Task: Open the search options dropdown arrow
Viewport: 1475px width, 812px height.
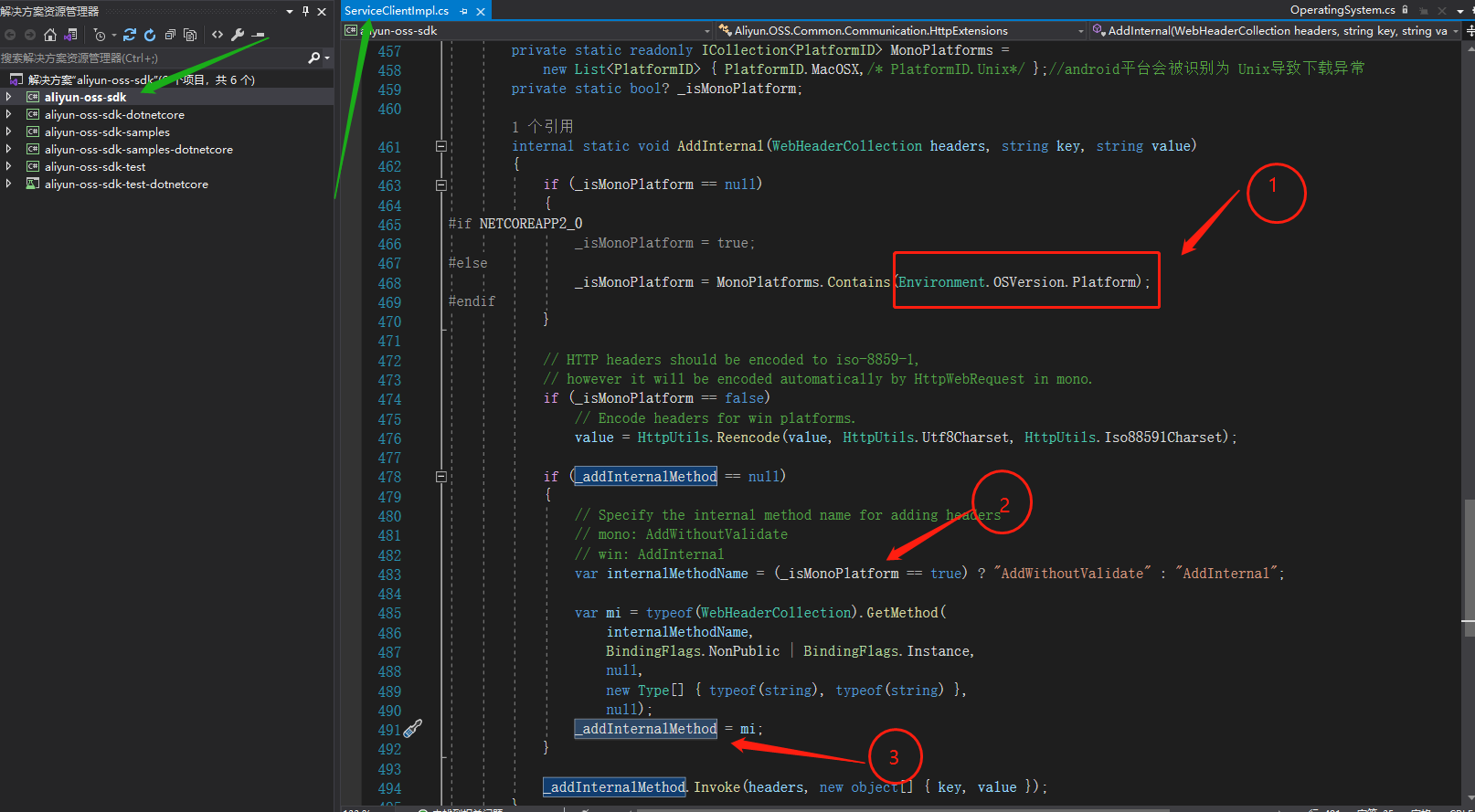Action: tap(327, 58)
